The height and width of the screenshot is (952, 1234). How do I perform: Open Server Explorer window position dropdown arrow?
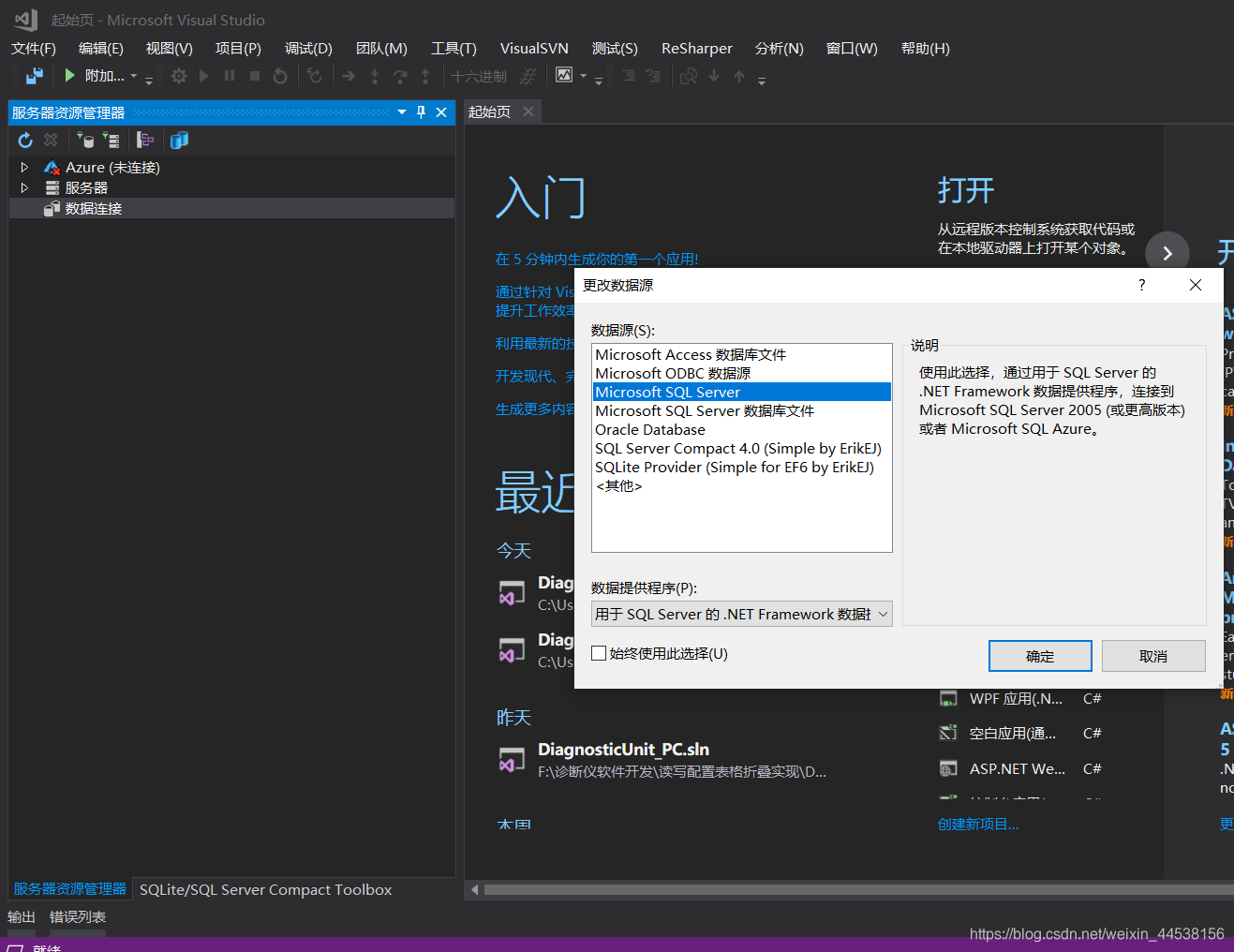[402, 112]
